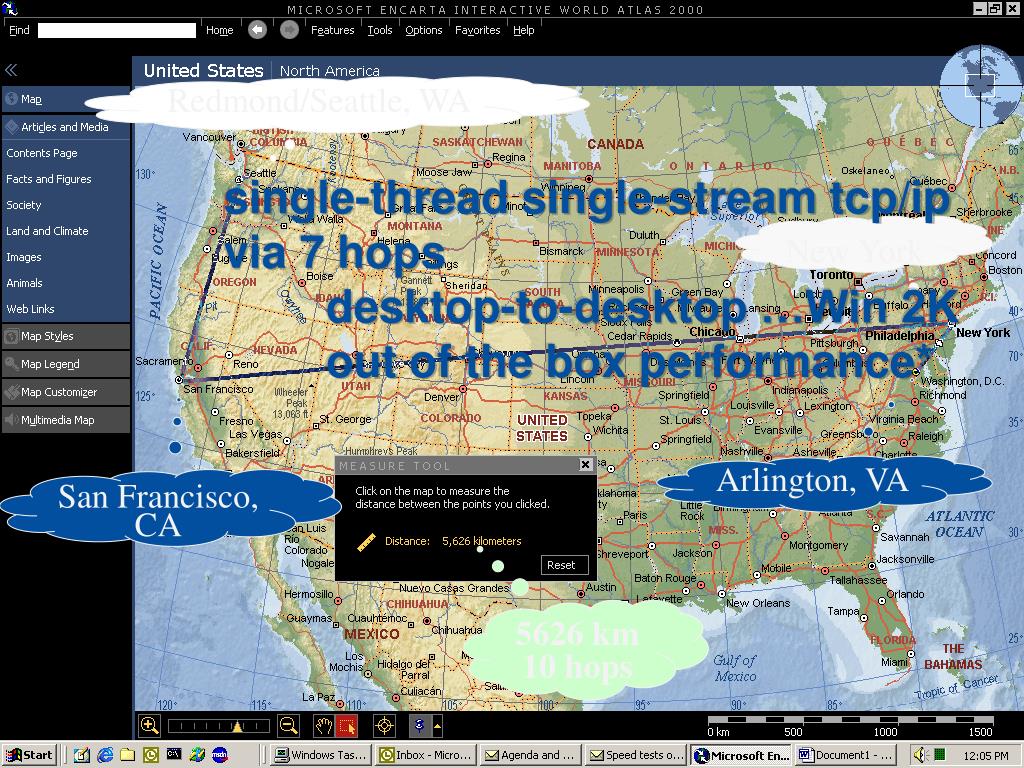Close the Measure Tool dialog
1024x768 pixels.
tap(585, 464)
